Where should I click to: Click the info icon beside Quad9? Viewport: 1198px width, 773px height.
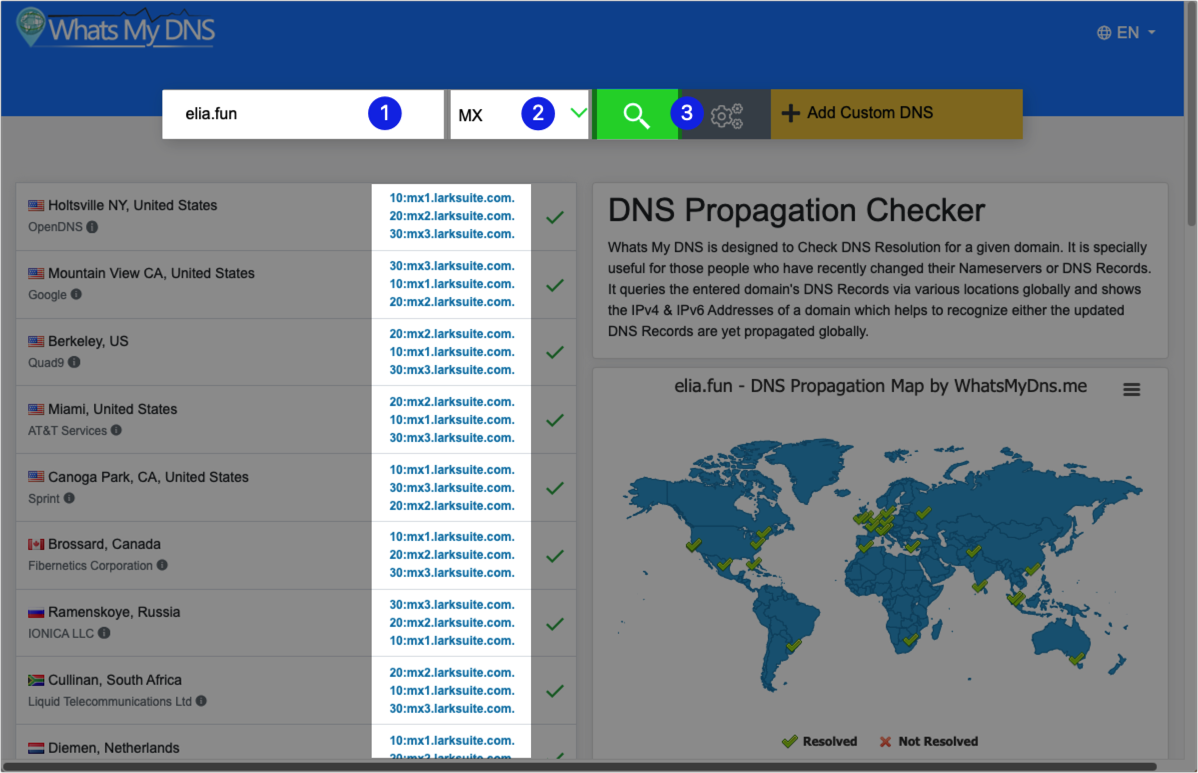74,363
